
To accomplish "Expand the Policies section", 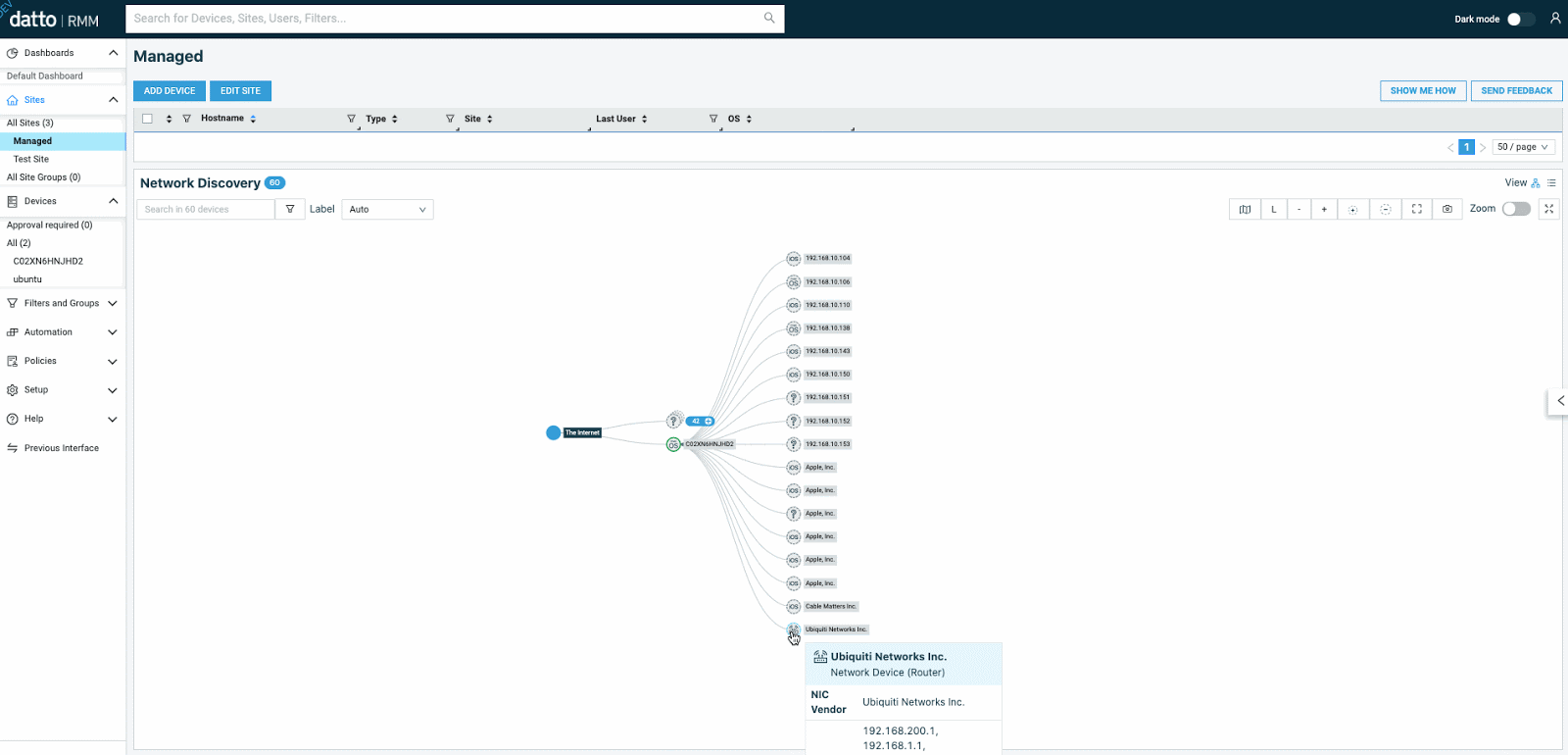I will click(113, 362).
